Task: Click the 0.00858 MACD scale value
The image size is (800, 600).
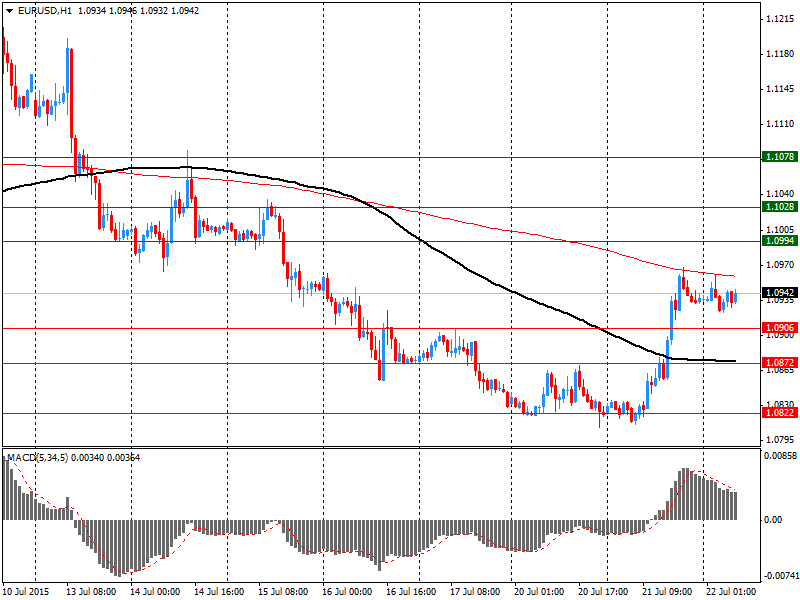Action: [x=780, y=456]
